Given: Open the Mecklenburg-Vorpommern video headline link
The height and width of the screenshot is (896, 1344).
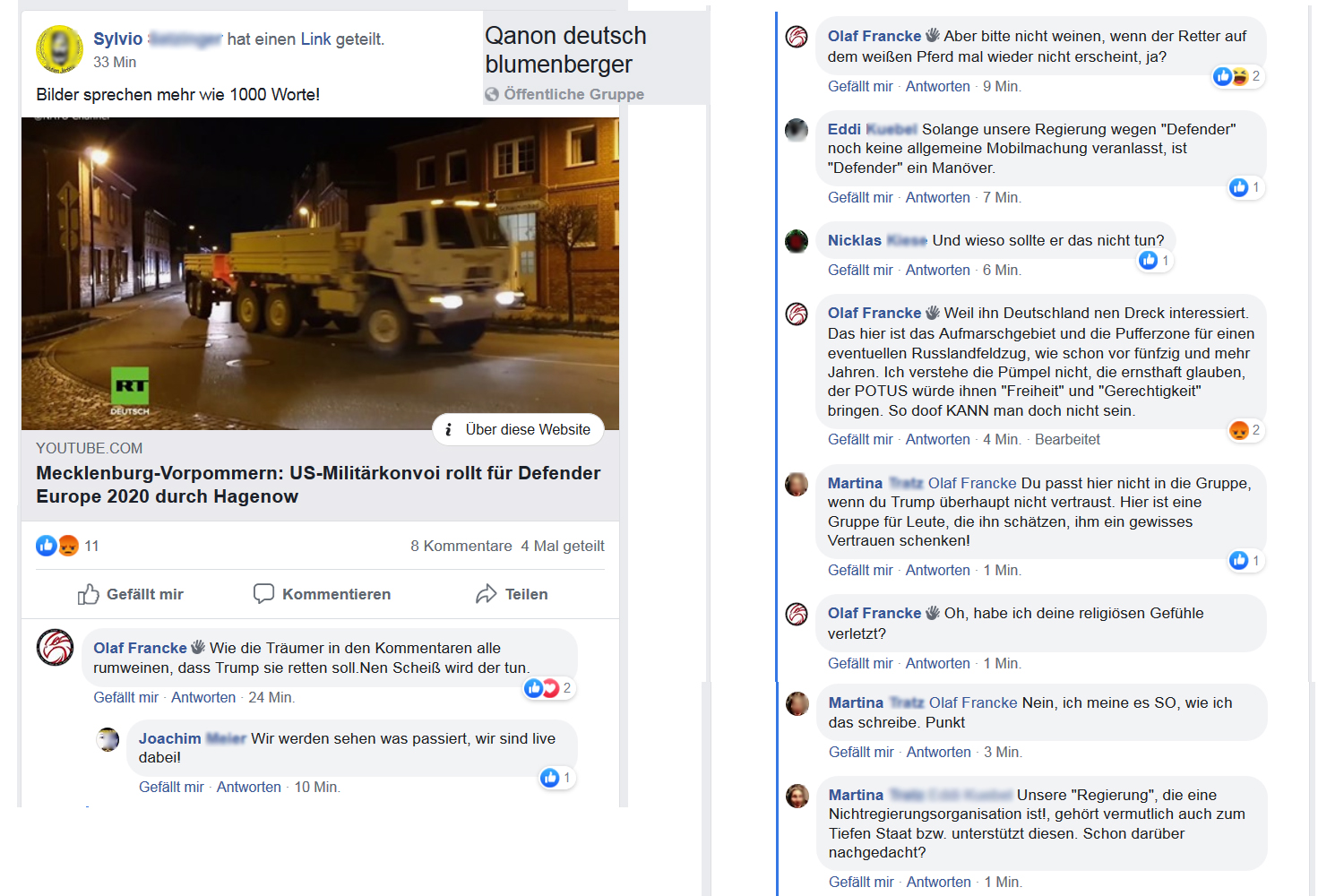Looking at the screenshot, I should (318, 485).
